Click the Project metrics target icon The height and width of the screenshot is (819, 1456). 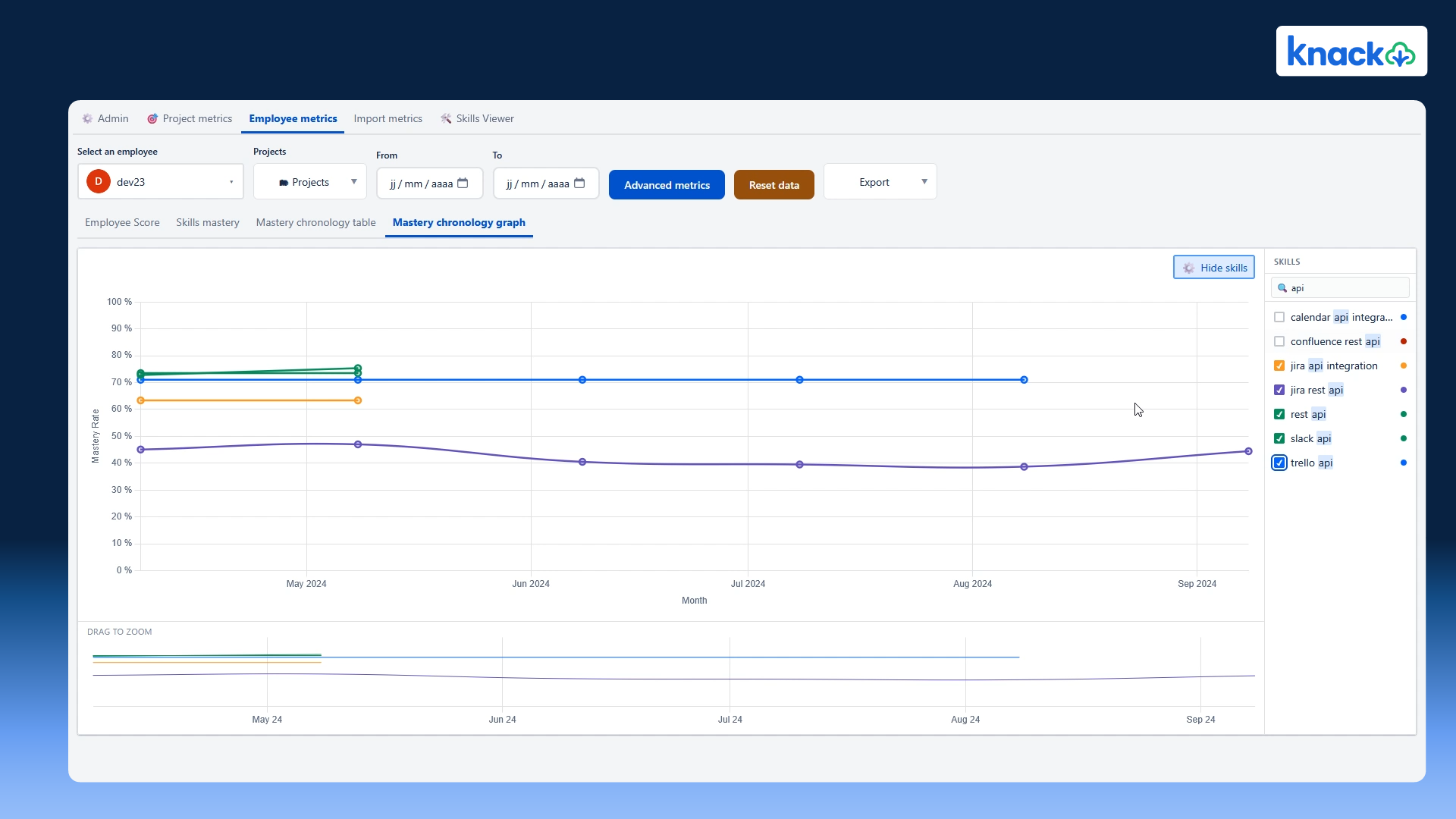[152, 118]
